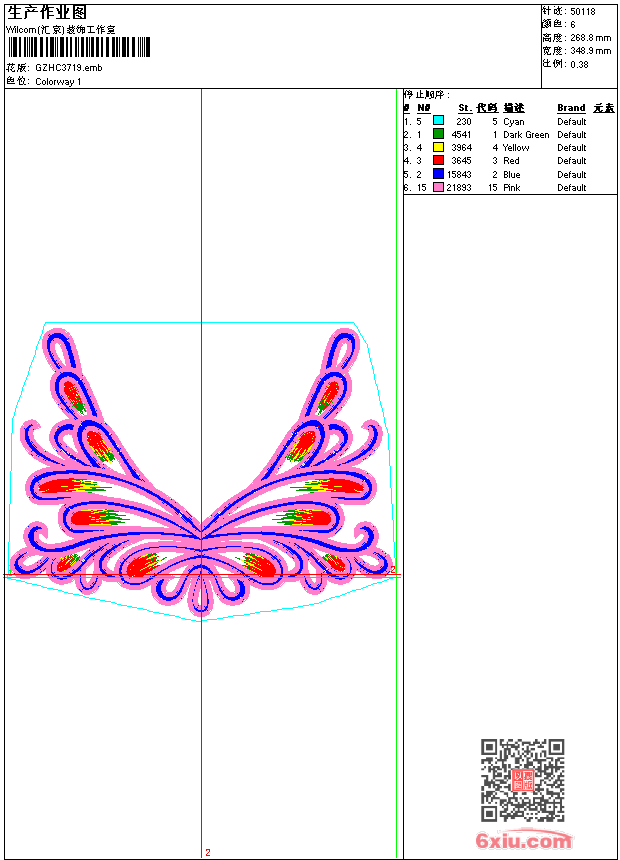Click the N# column header
This screenshot has width=620, height=860.
tap(423, 108)
